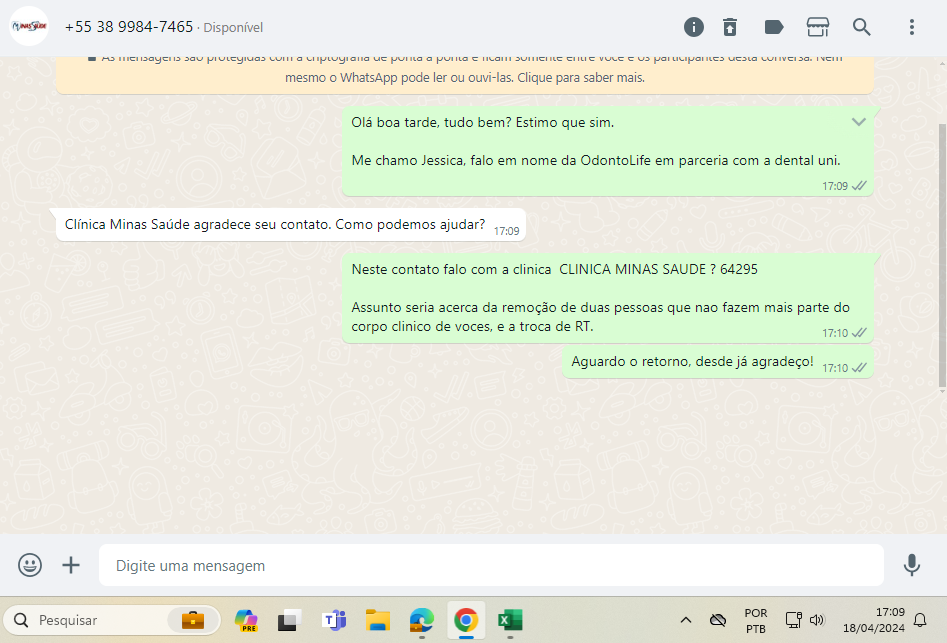Open the three-dot chat menu
The height and width of the screenshot is (643, 947).
[x=911, y=27]
